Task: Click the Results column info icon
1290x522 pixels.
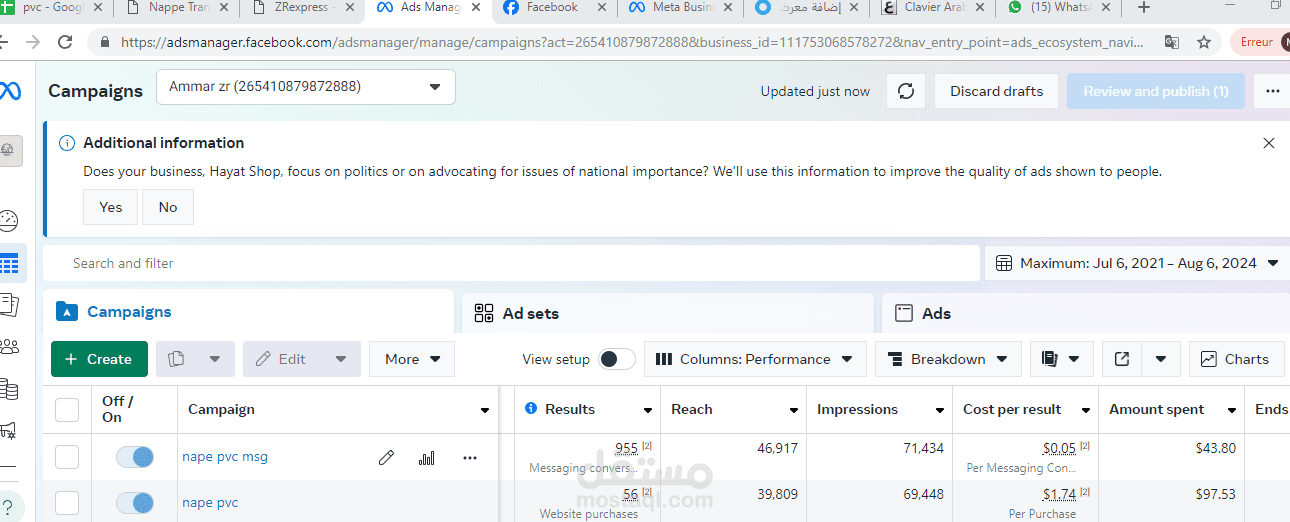Action: 532,409
